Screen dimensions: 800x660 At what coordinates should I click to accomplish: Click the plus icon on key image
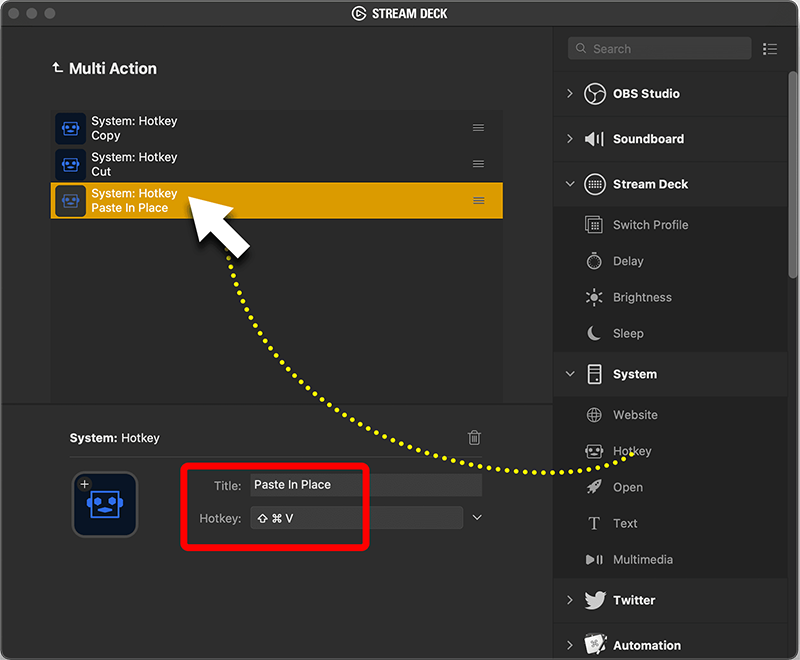coord(85,484)
